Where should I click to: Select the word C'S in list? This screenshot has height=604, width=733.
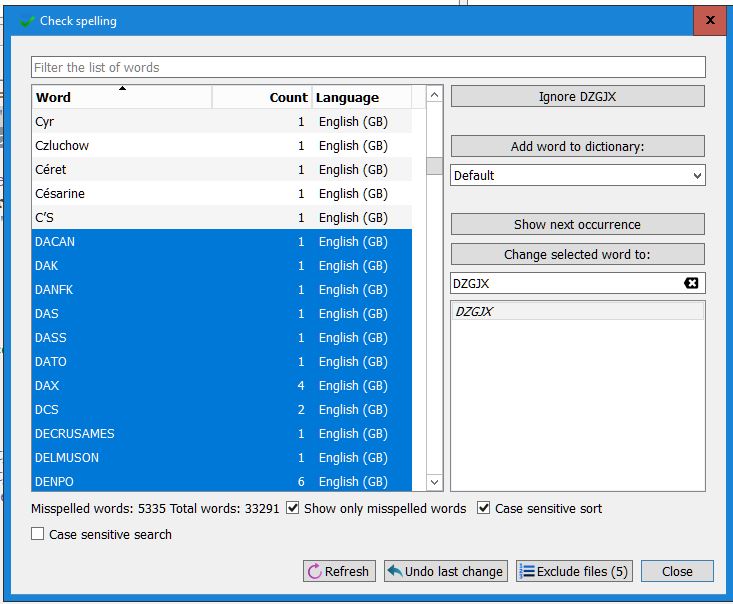[x=222, y=218]
